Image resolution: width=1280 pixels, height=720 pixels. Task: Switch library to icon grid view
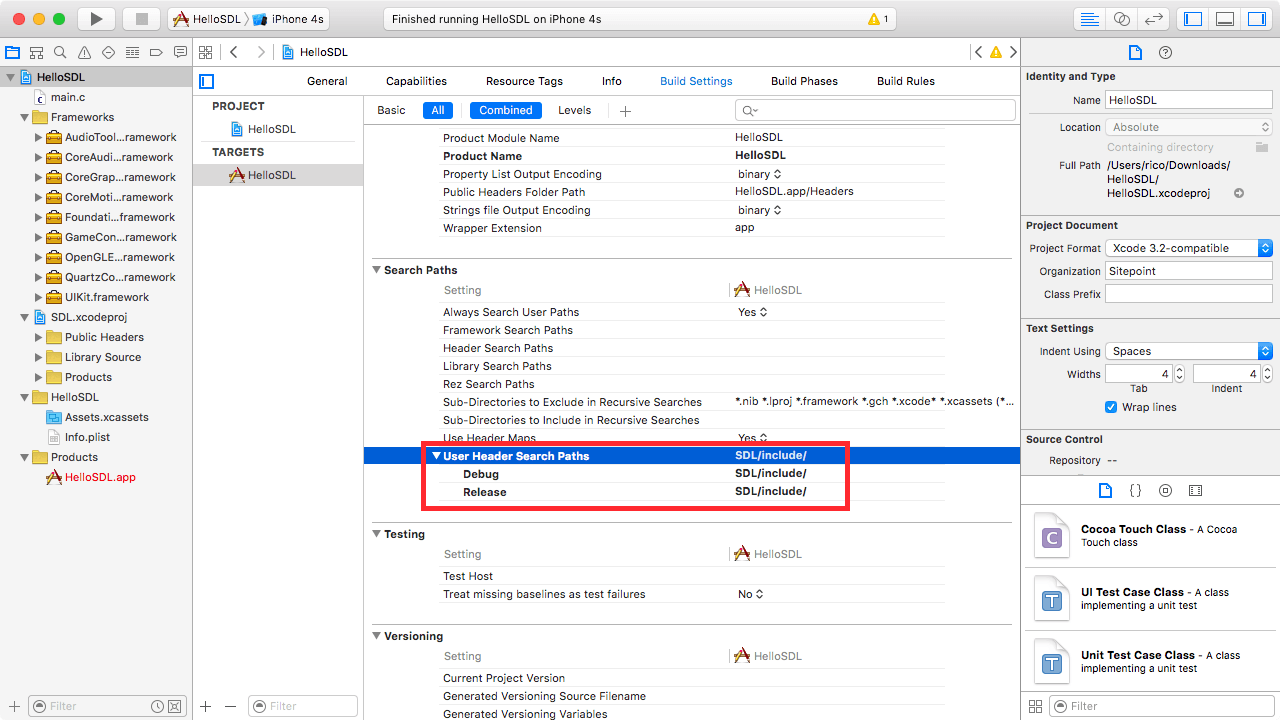1035,706
